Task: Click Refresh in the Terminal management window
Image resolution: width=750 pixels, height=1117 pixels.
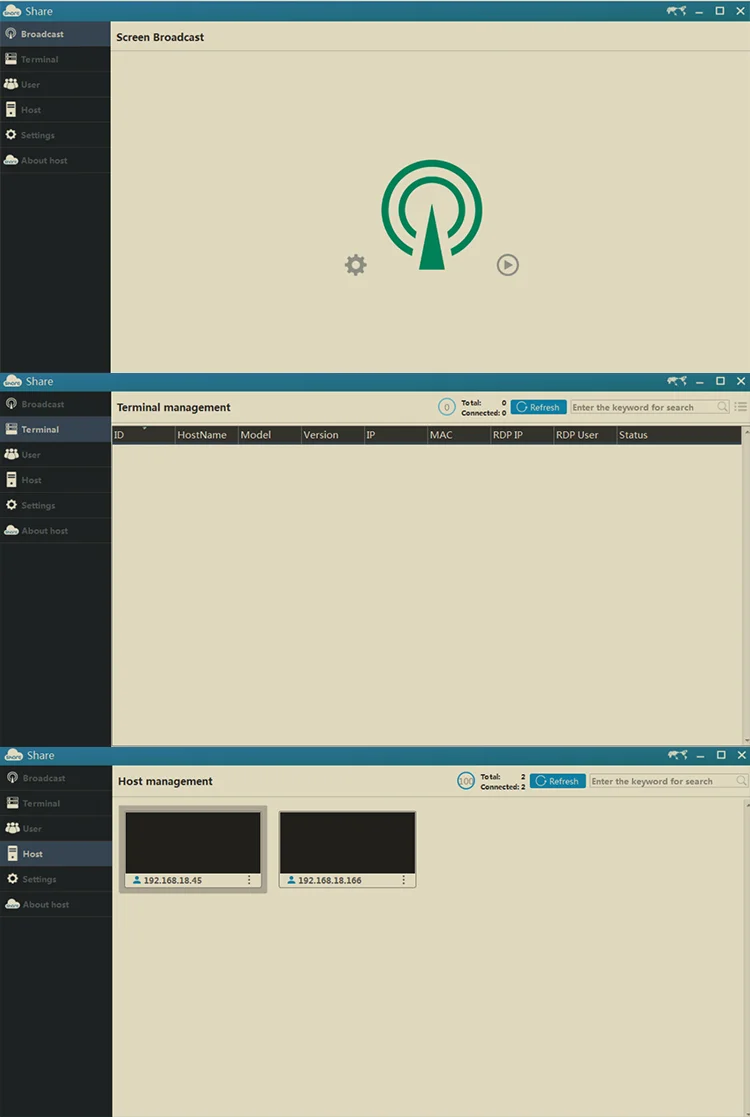Action: tap(538, 407)
